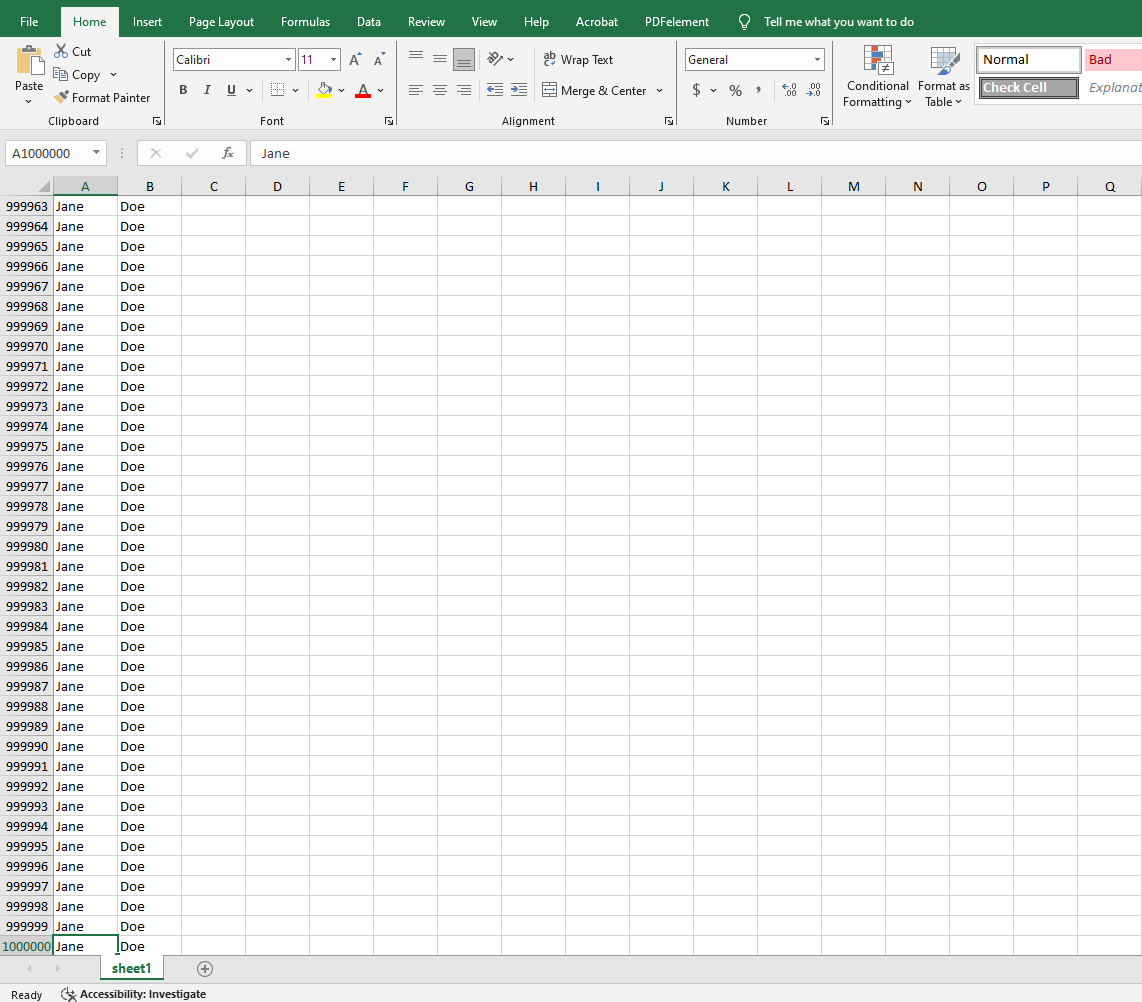Screen dimensions: 1142x1002
Task: Open the Fill Color dropdown arrow
Action: point(341,90)
